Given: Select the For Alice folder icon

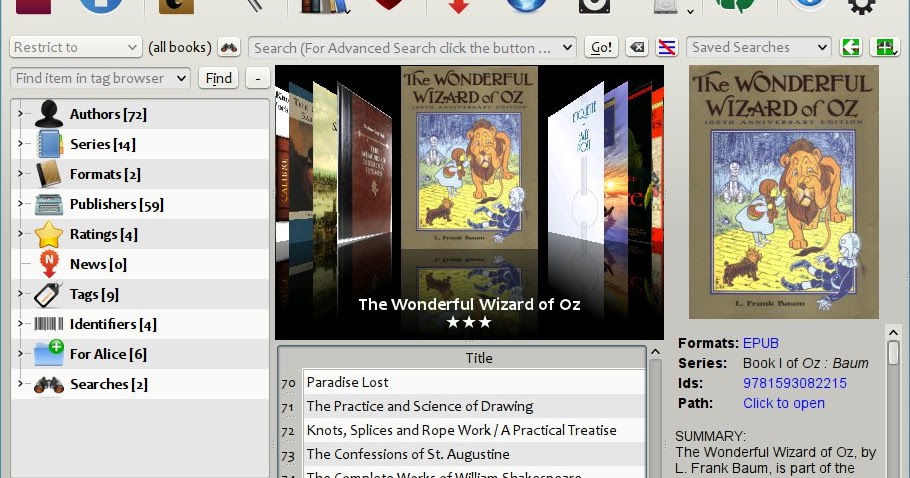Looking at the screenshot, I should [49, 353].
